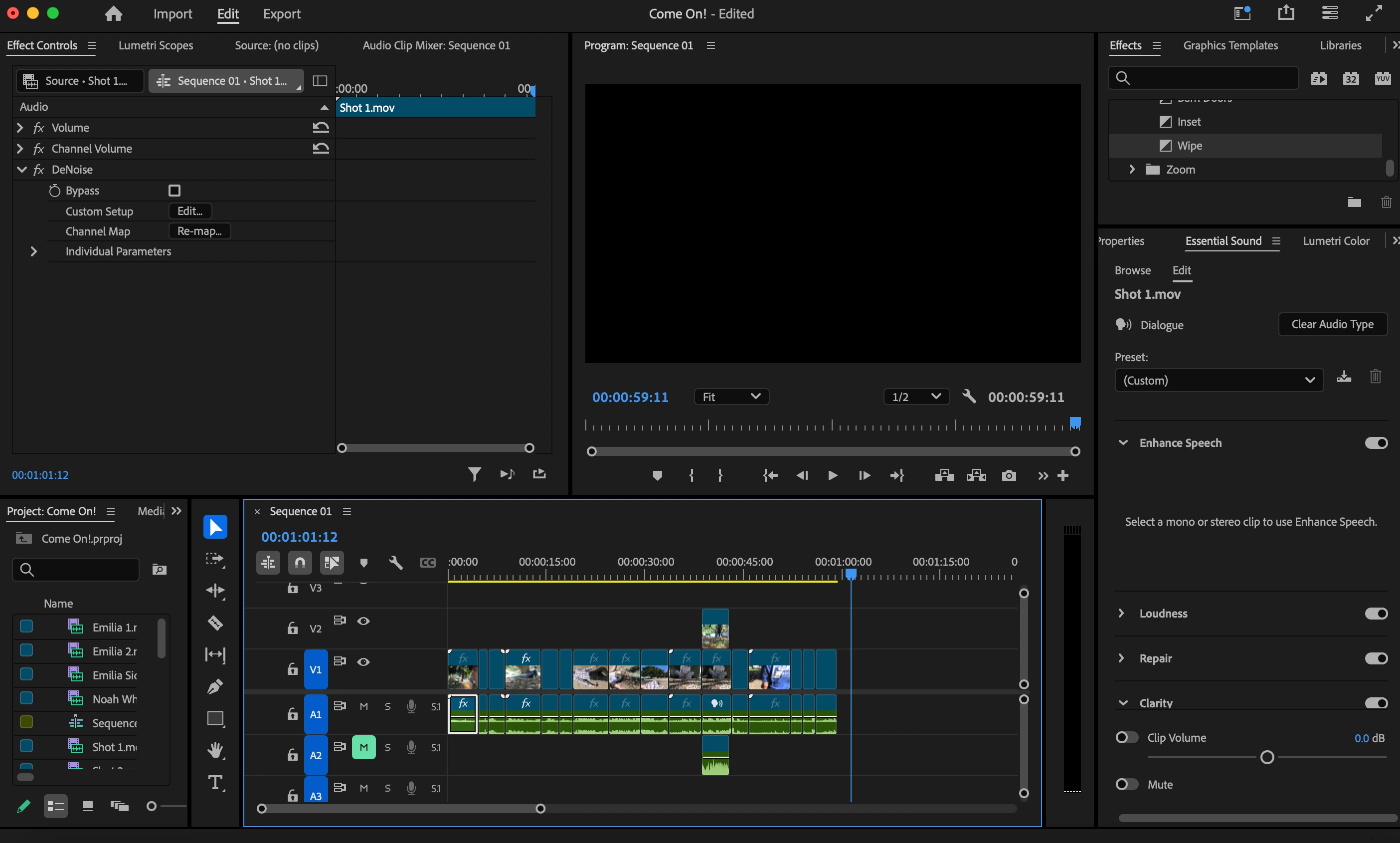
Task: Toggle Snap in Timeline magnet icon
Action: pyautogui.click(x=300, y=562)
